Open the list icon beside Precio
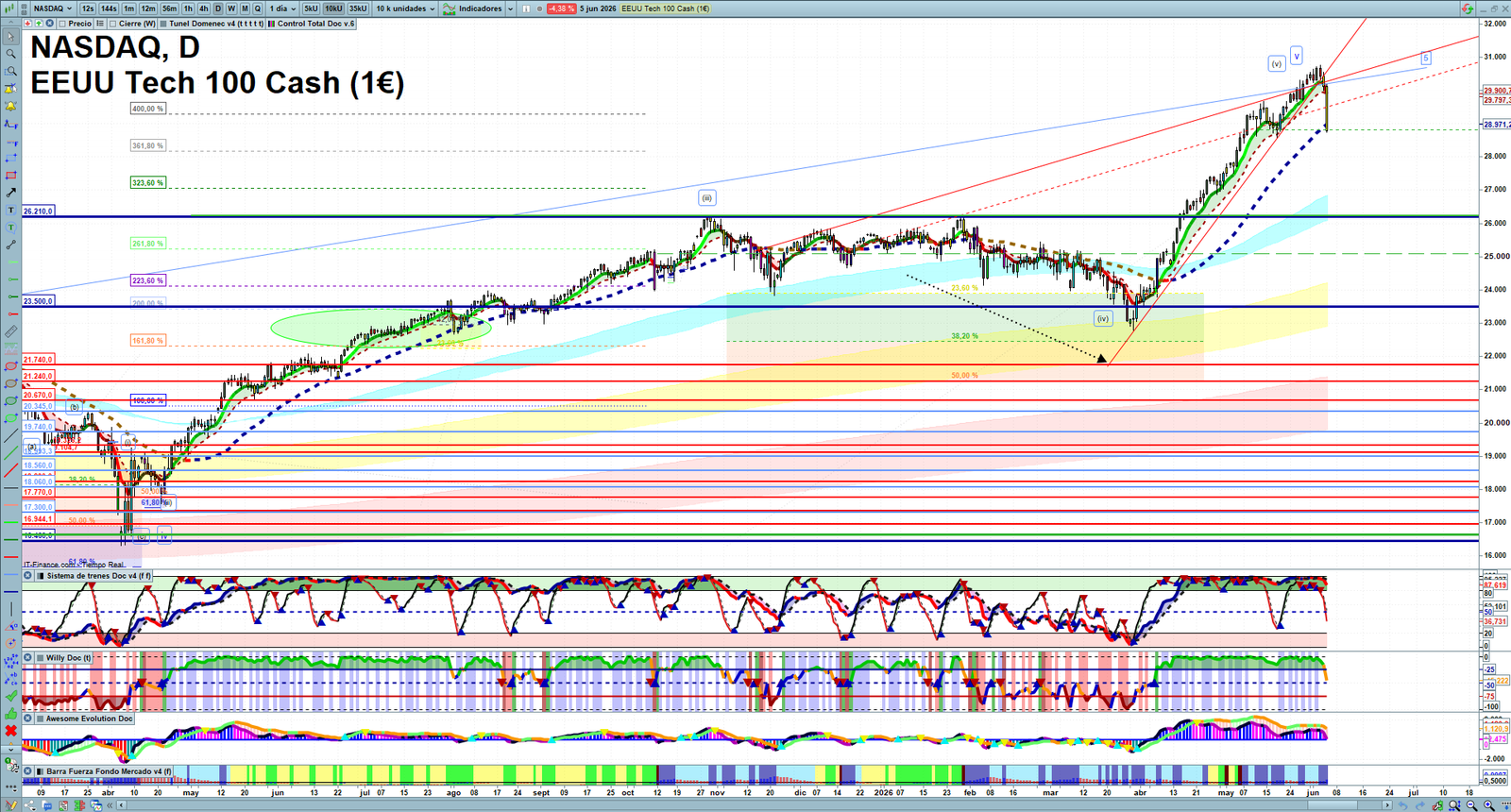Screen dimensions: 1511x812 coord(100,24)
